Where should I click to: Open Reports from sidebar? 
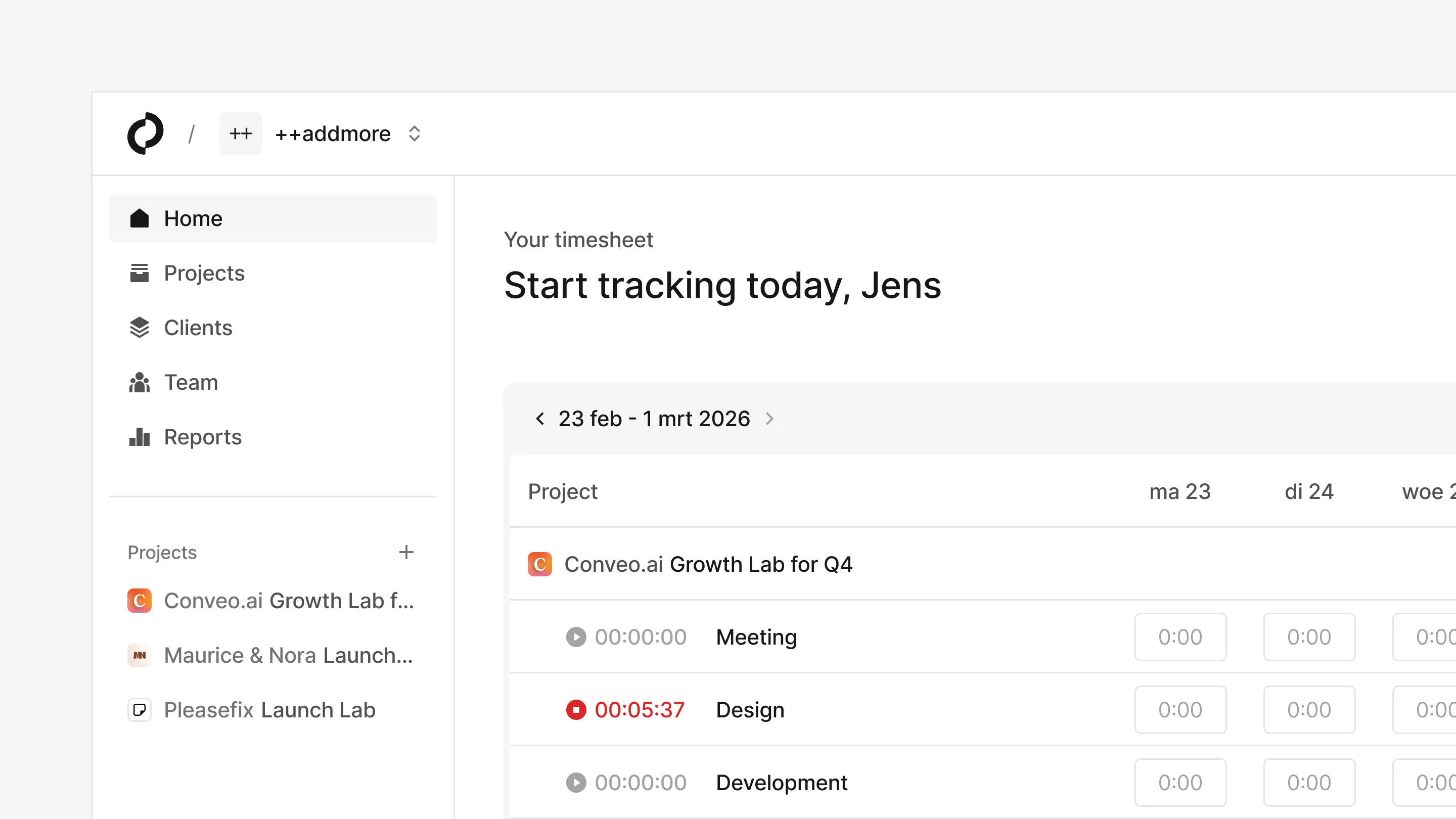click(x=202, y=437)
